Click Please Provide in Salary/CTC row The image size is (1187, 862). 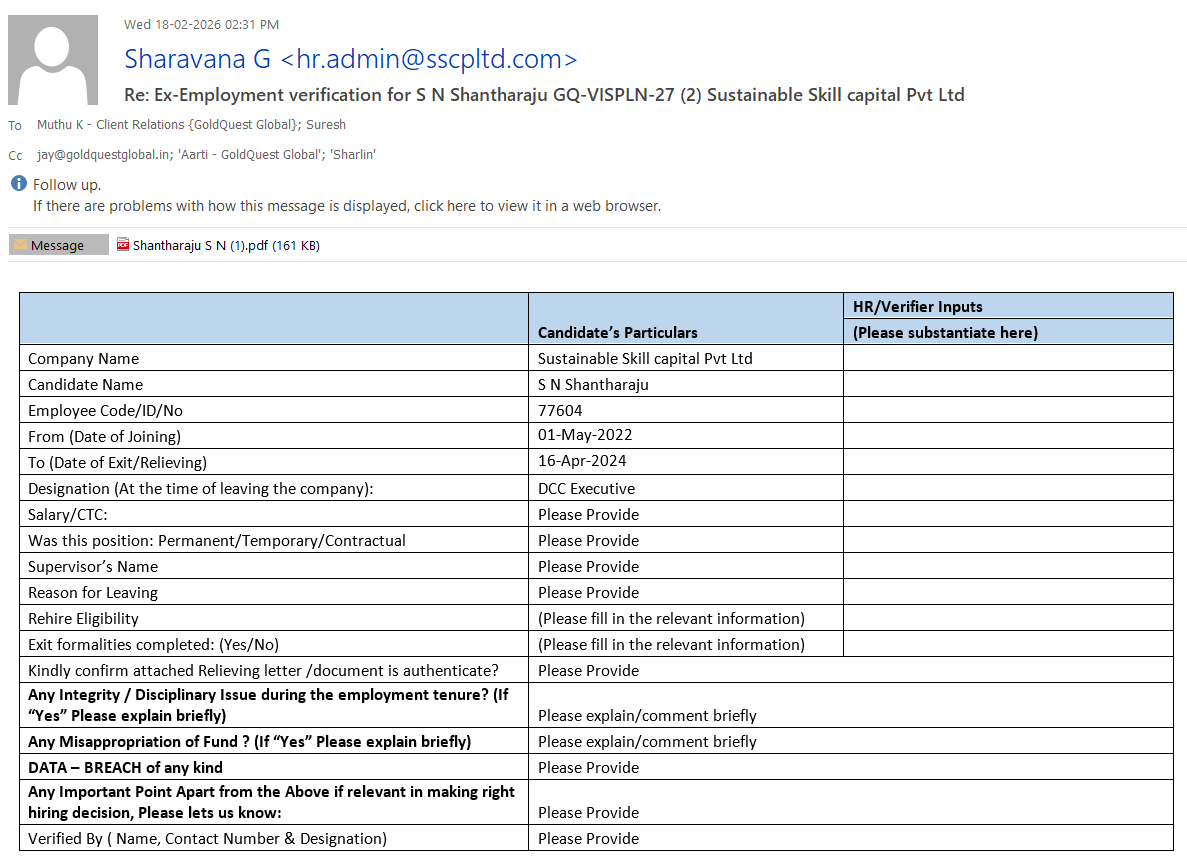pos(588,515)
